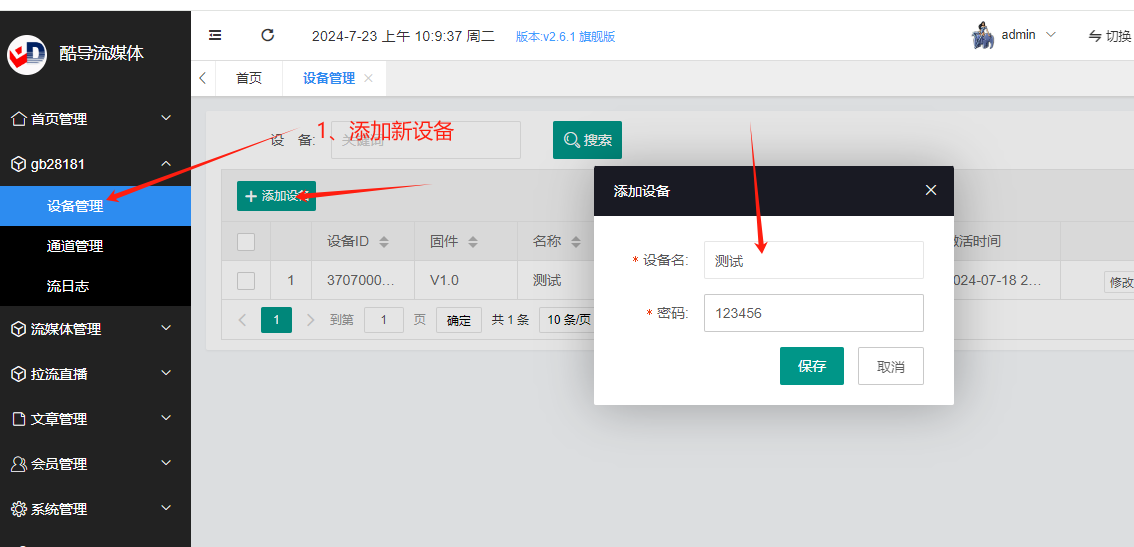Screen dimensions: 1134x547
Task: Collapse sidebar with the hamburger menu icon
Action: [x=215, y=35]
